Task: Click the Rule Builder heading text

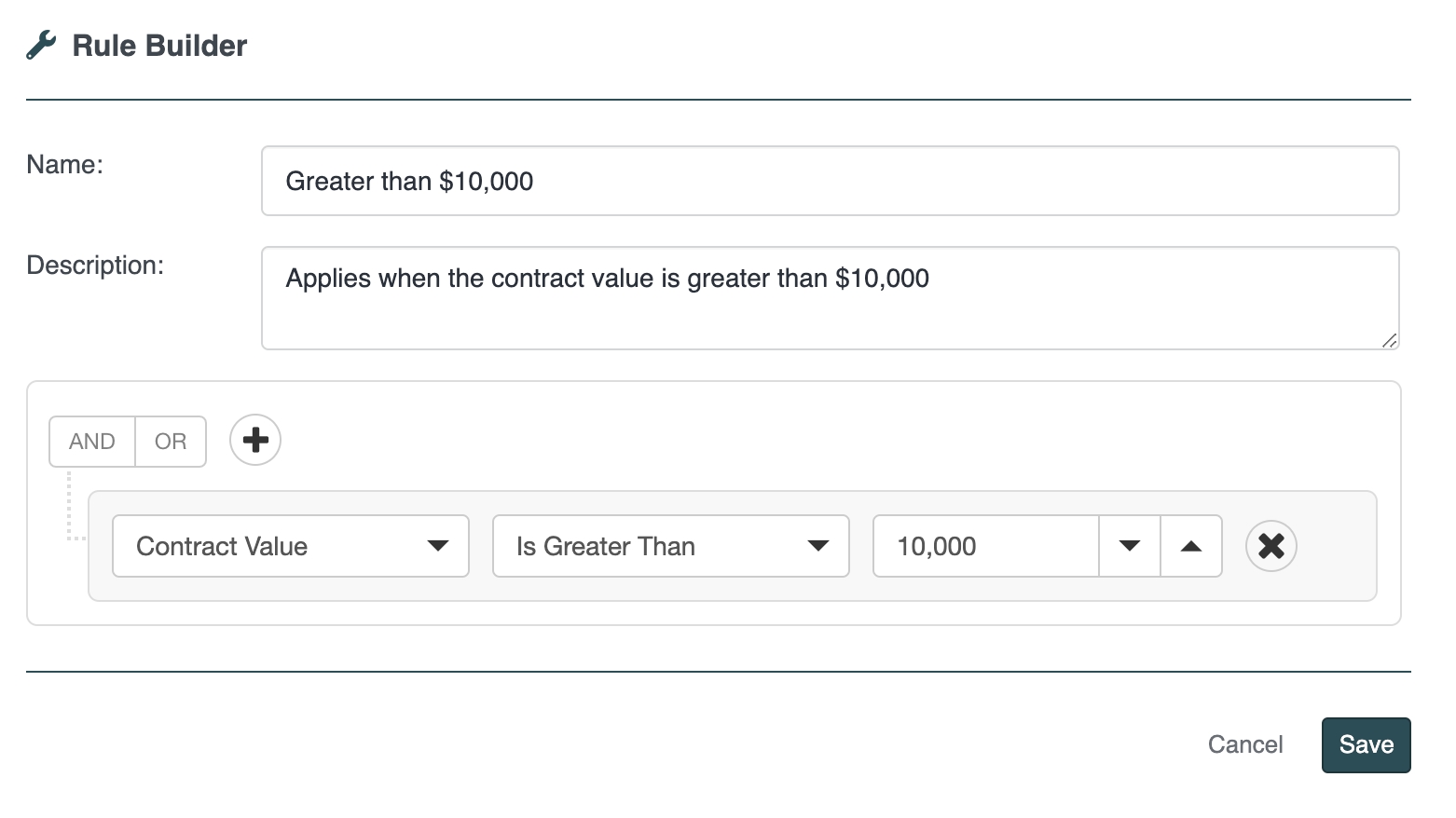Action: click(159, 46)
